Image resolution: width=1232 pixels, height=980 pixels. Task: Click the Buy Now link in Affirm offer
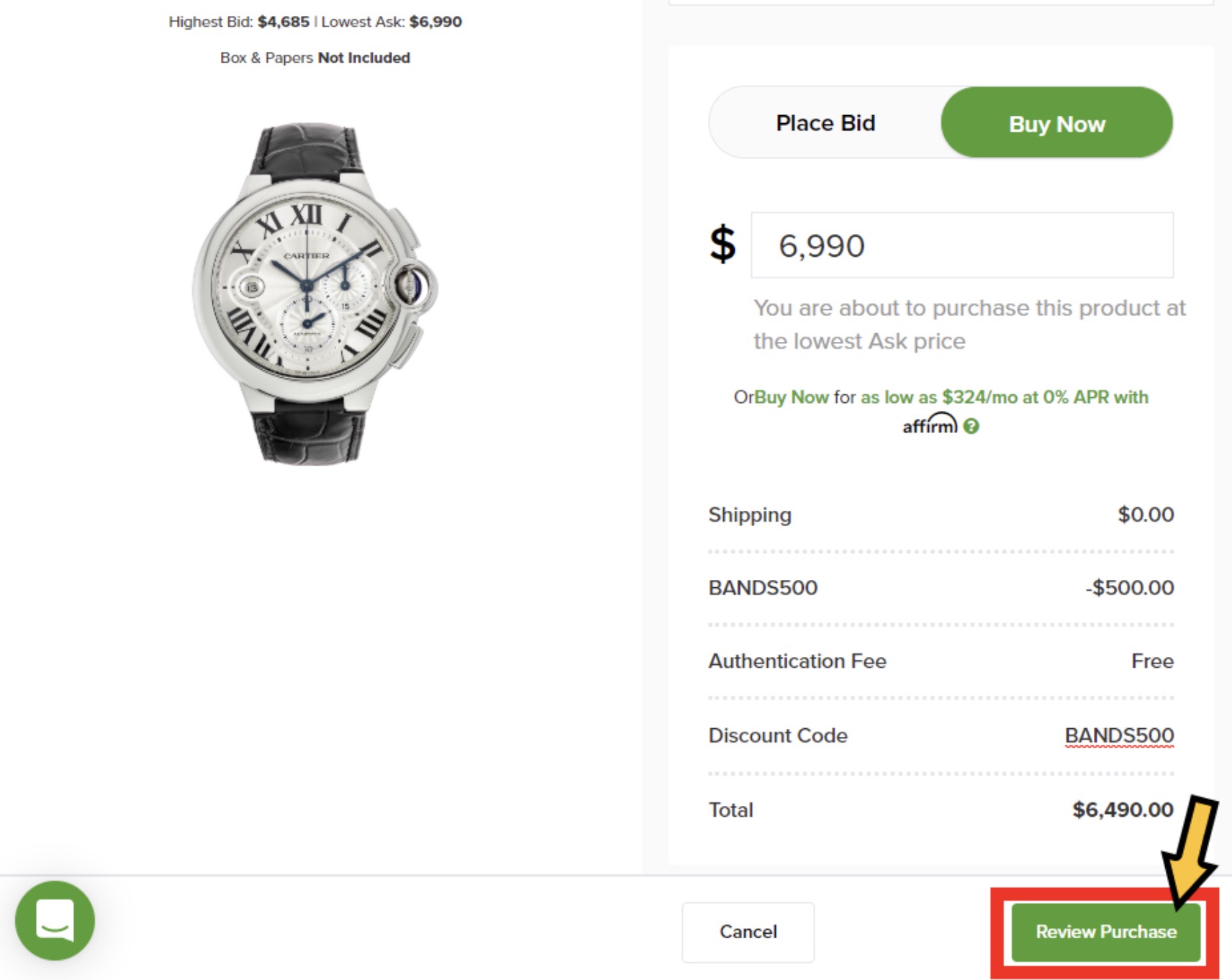[x=792, y=397]
